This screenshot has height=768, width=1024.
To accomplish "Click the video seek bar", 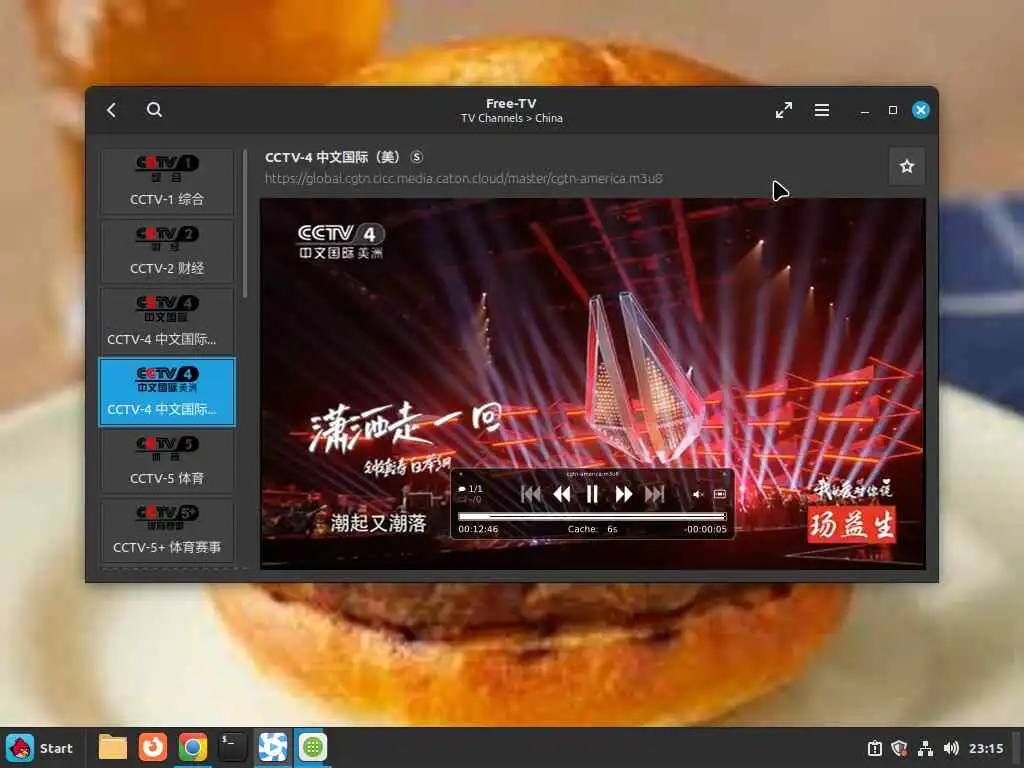I will pyautogui.click(x=592, y=517).
